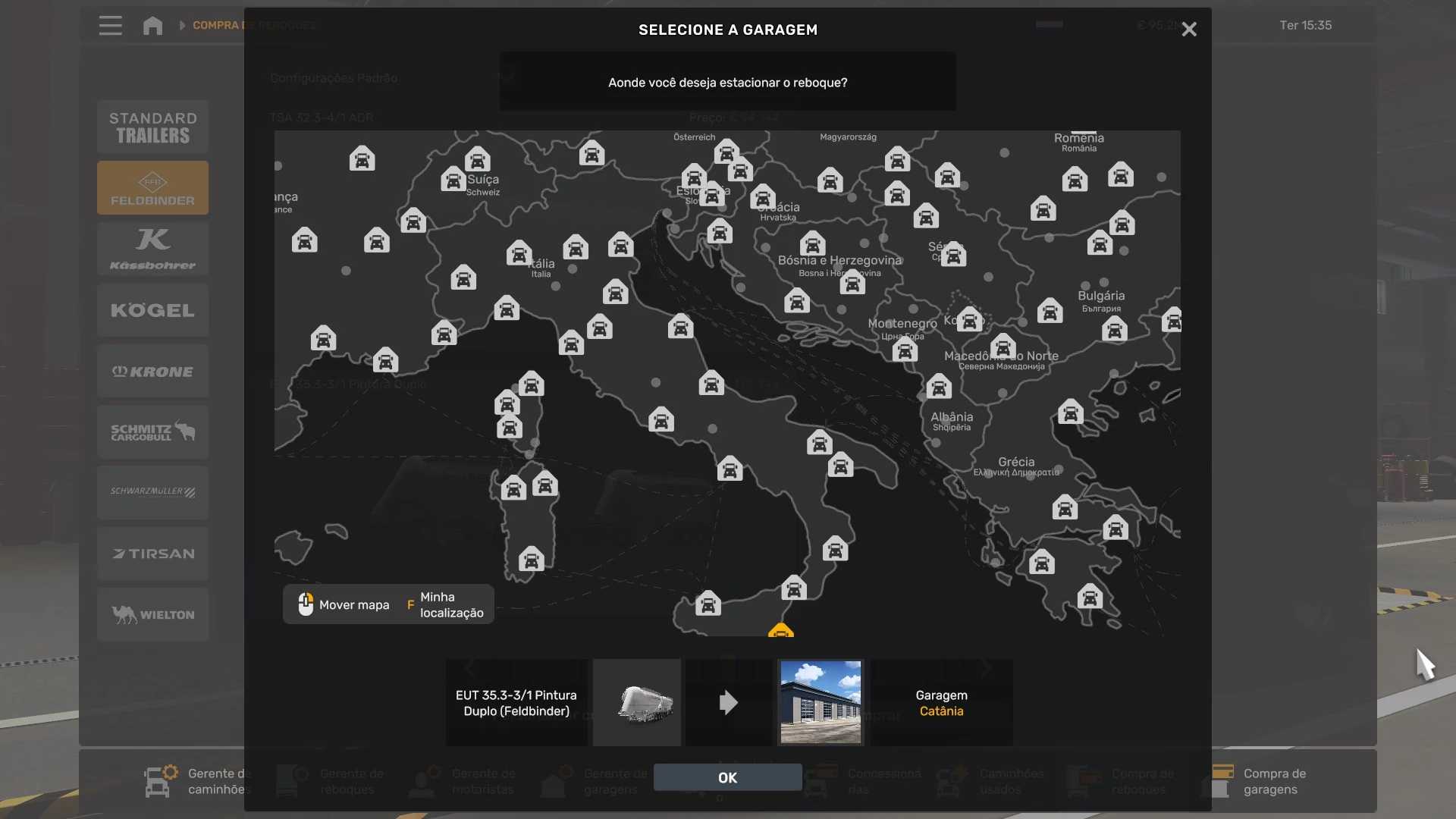The height and width of the screenshot is (819, 1456).
Task: Select the garage icon in southern Sardinia
Action: (x=531, y=560)
